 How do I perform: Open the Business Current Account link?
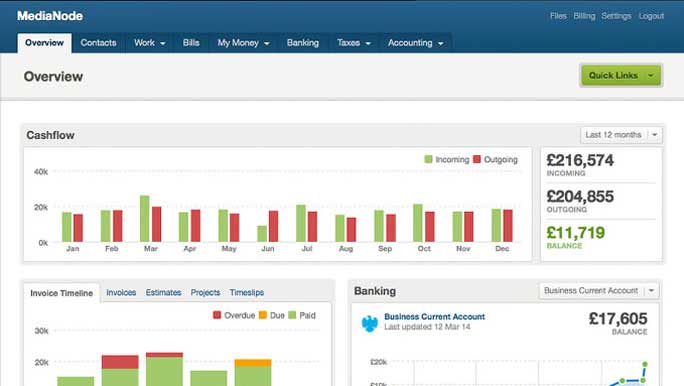point(434,317)
